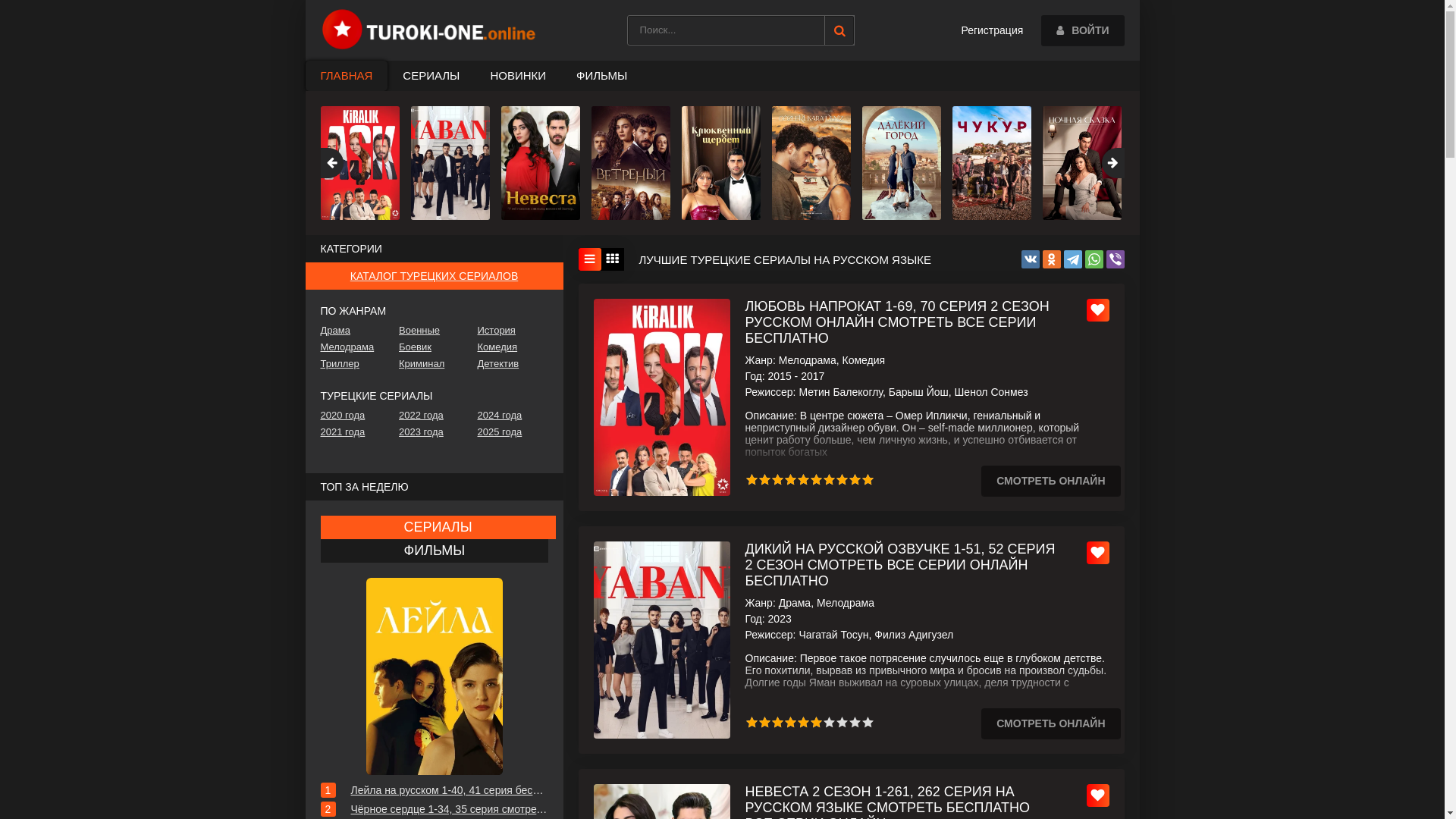Switch to grid view icon
This screenshot has height=819, width=1456.
point(613,259)
